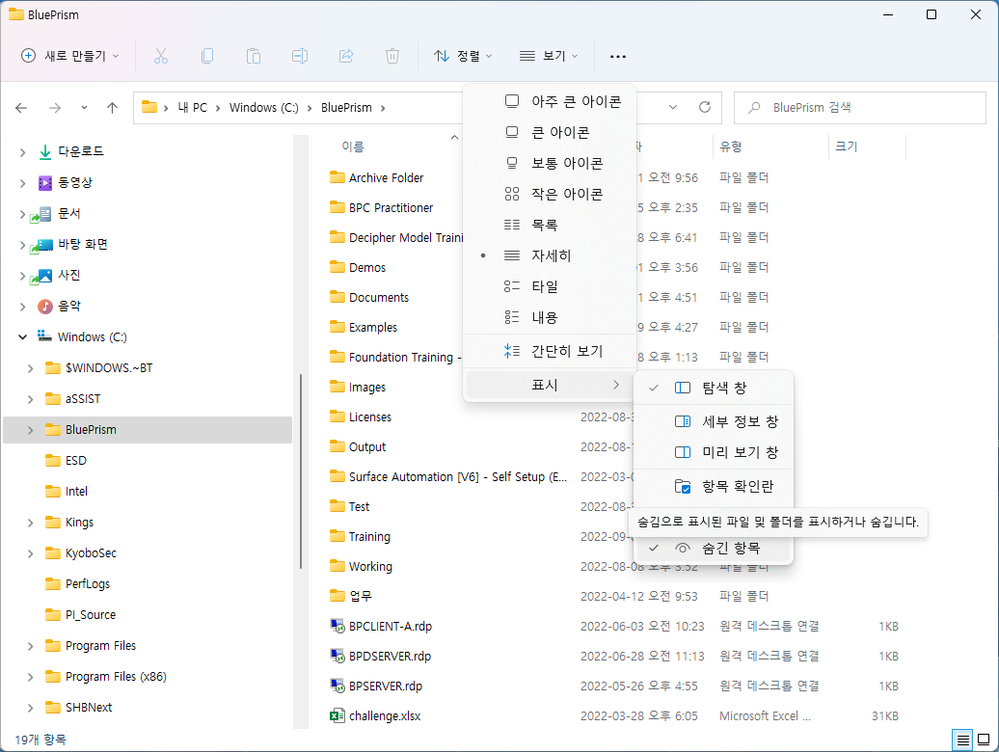Click the Rename icon in toolbar

(x=299, y=56)
